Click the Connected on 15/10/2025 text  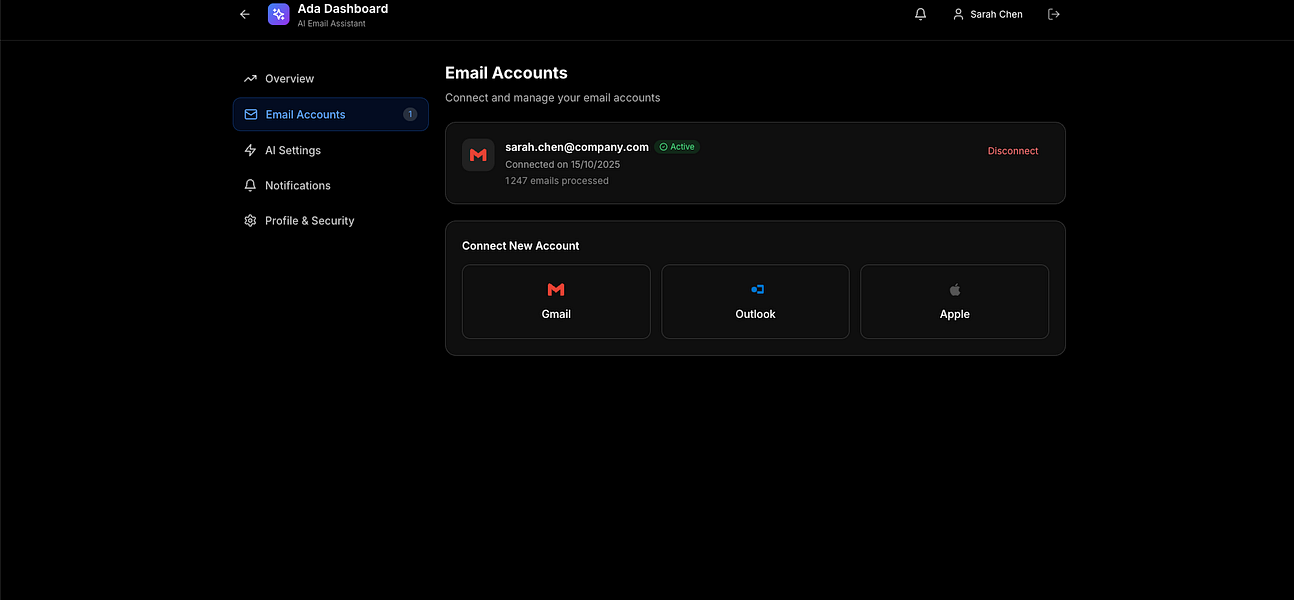(x=563, y=164)
